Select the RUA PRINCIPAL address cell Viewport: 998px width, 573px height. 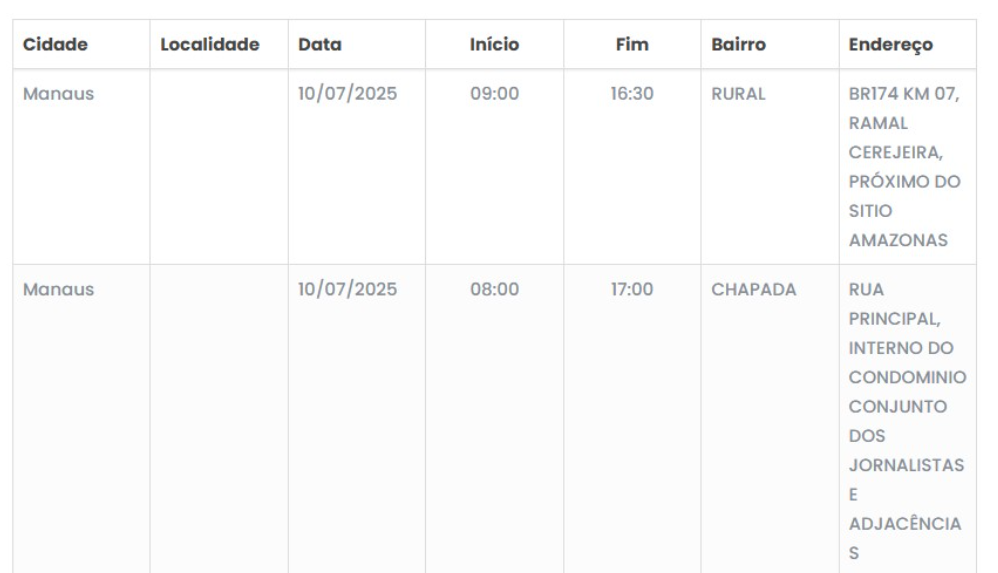click(x=906, y=420)
